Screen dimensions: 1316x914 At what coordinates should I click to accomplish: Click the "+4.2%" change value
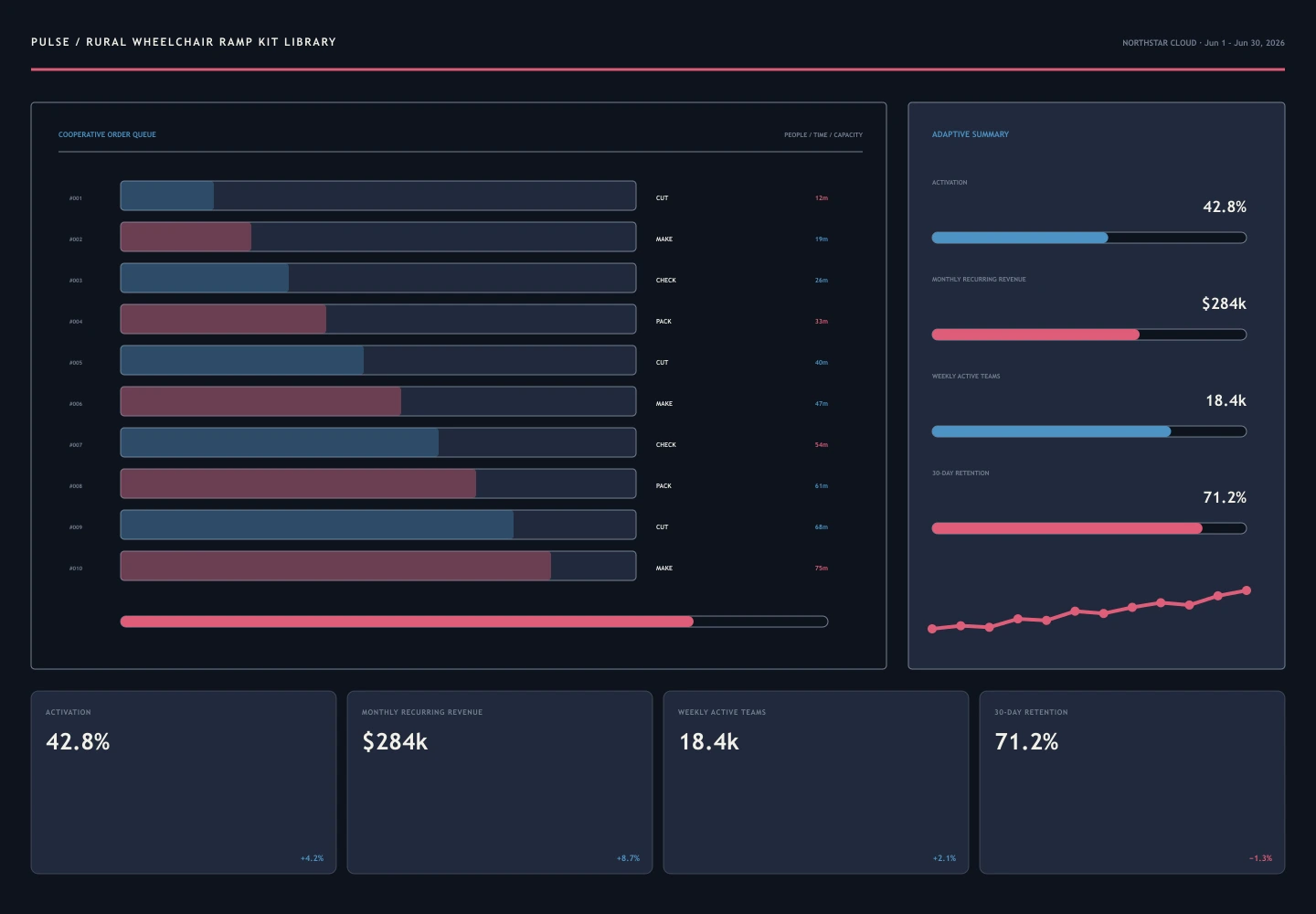pos(312,858)
